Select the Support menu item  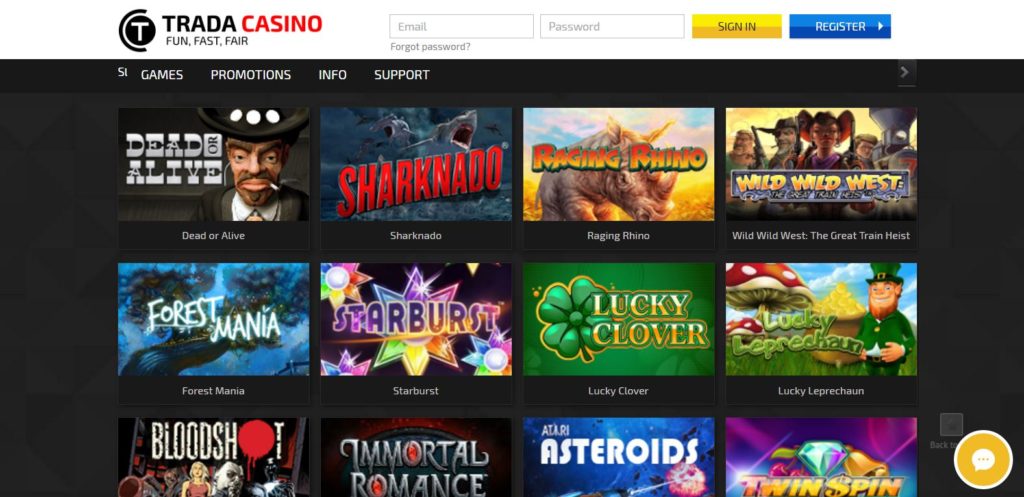click(402, 75)
